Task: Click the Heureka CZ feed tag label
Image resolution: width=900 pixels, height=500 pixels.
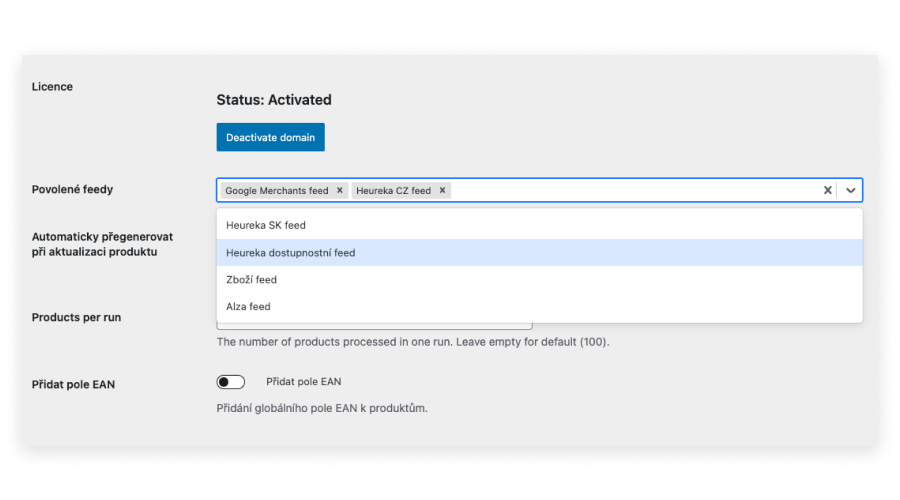Action: click(x=393, y=191)
